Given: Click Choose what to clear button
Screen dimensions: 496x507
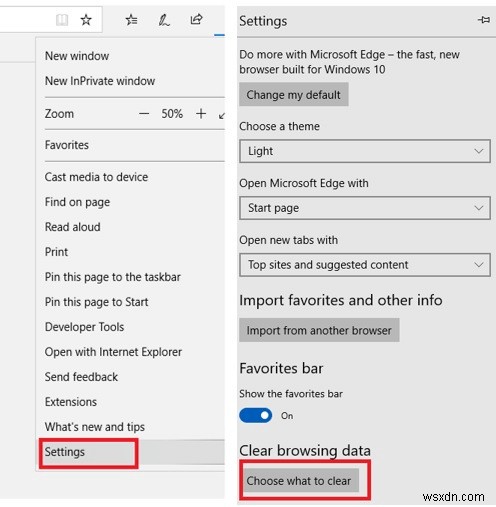Looking at the screenshot, I should tap(301, 480).
